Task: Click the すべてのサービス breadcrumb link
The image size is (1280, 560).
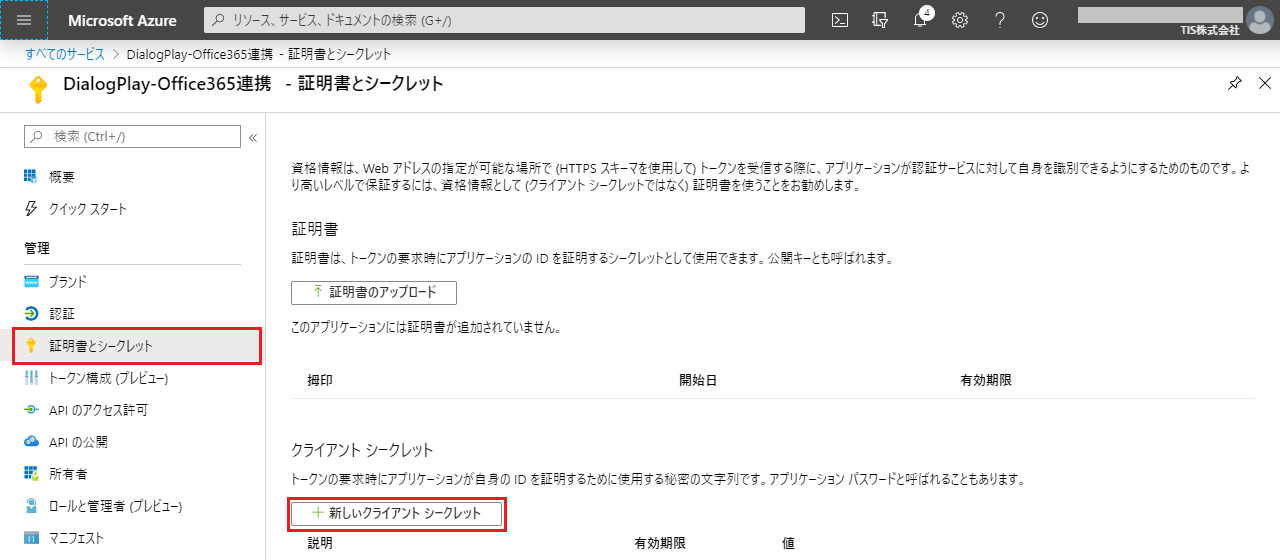Action: (66, 54)
